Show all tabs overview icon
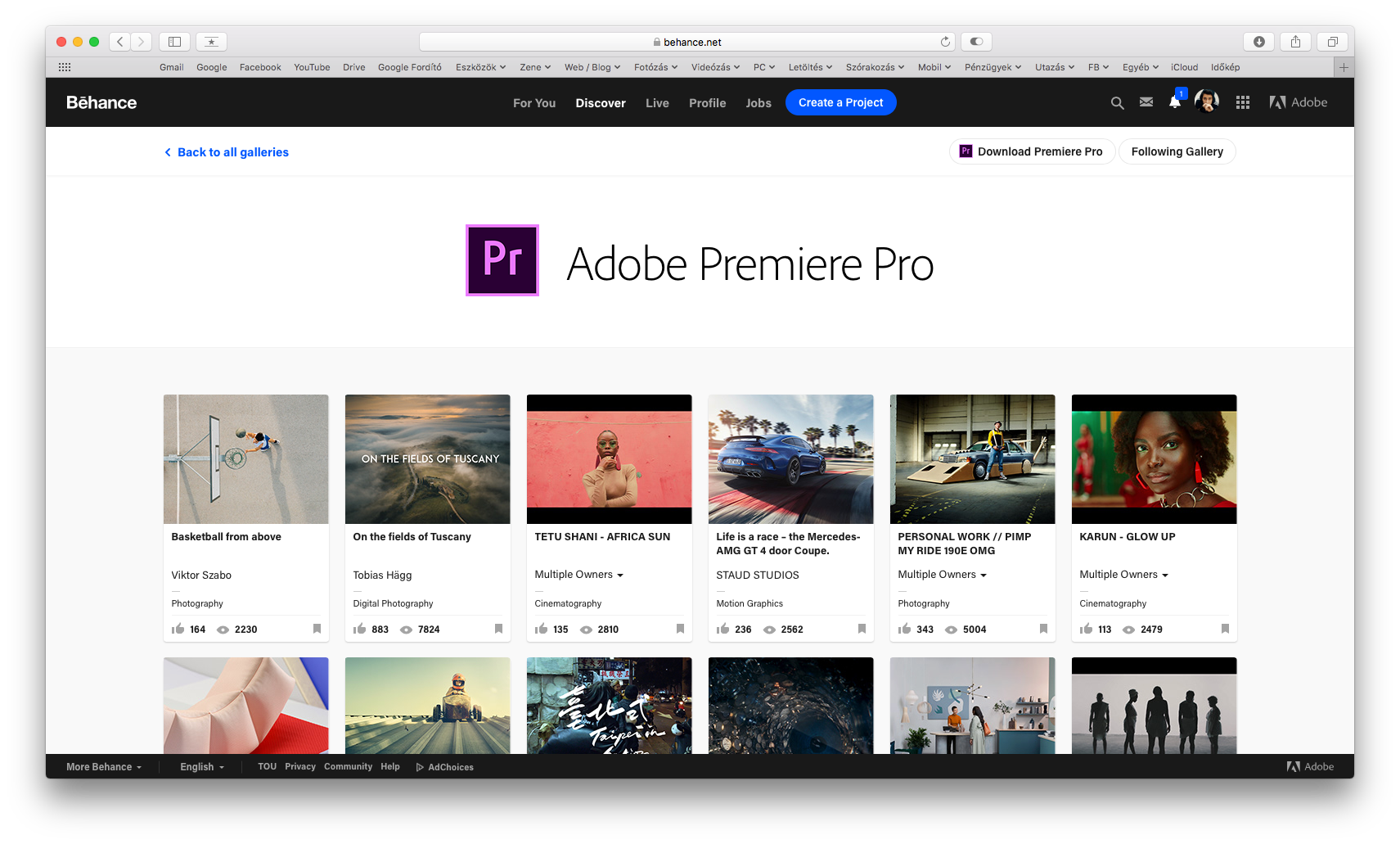1400x844 pixels. [1332, 42]
